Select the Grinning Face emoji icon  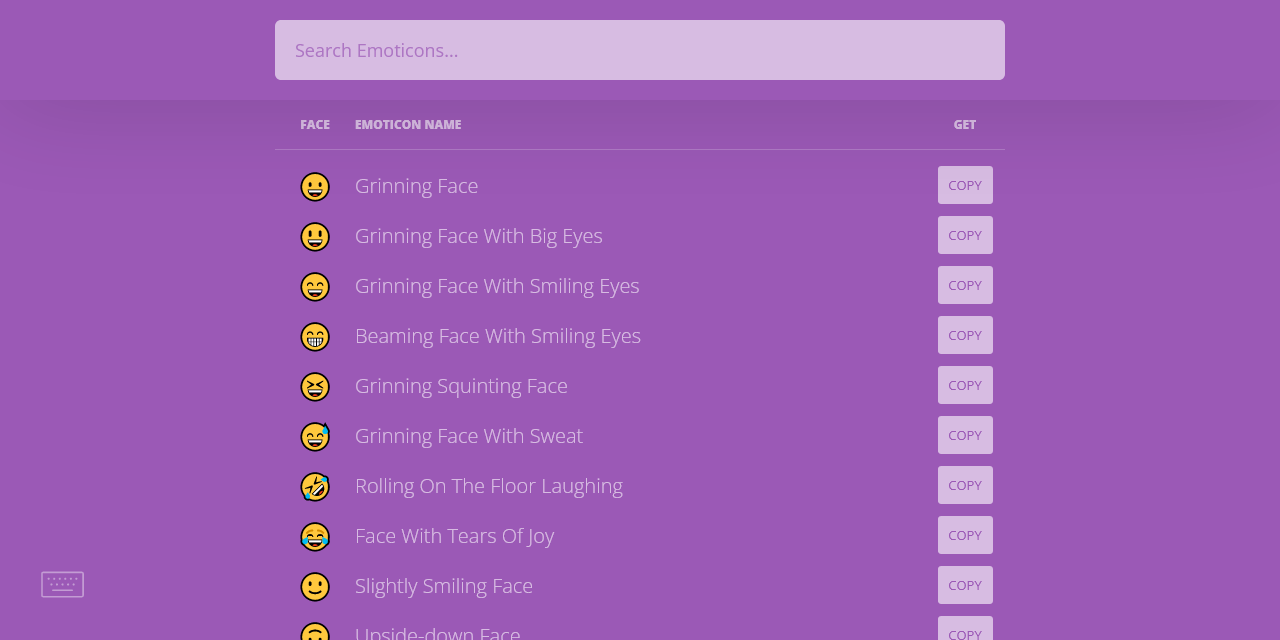(315, 186)
